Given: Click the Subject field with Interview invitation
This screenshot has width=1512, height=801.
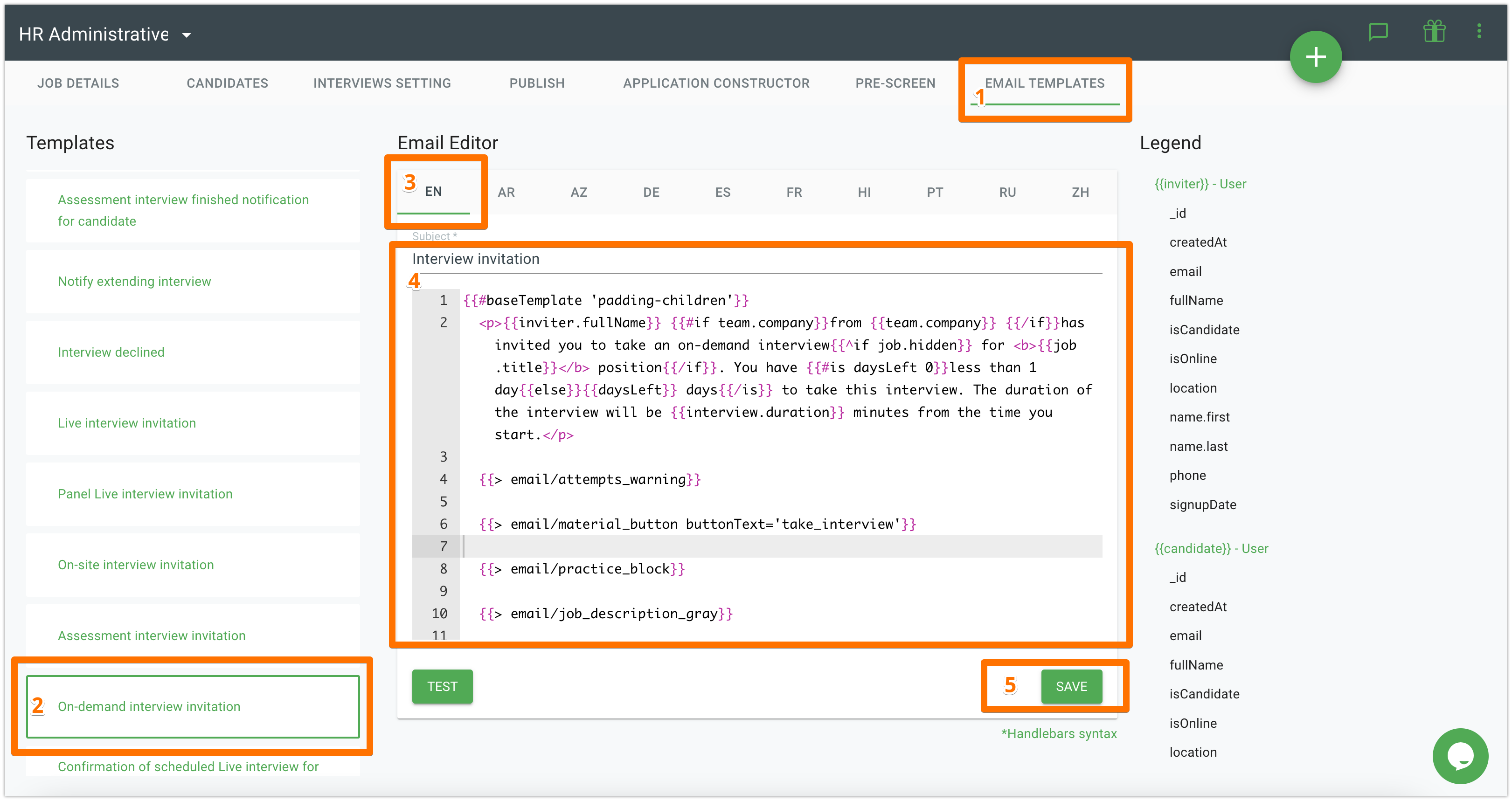Looking at the screenshot, I should click(x=756, y=259).
